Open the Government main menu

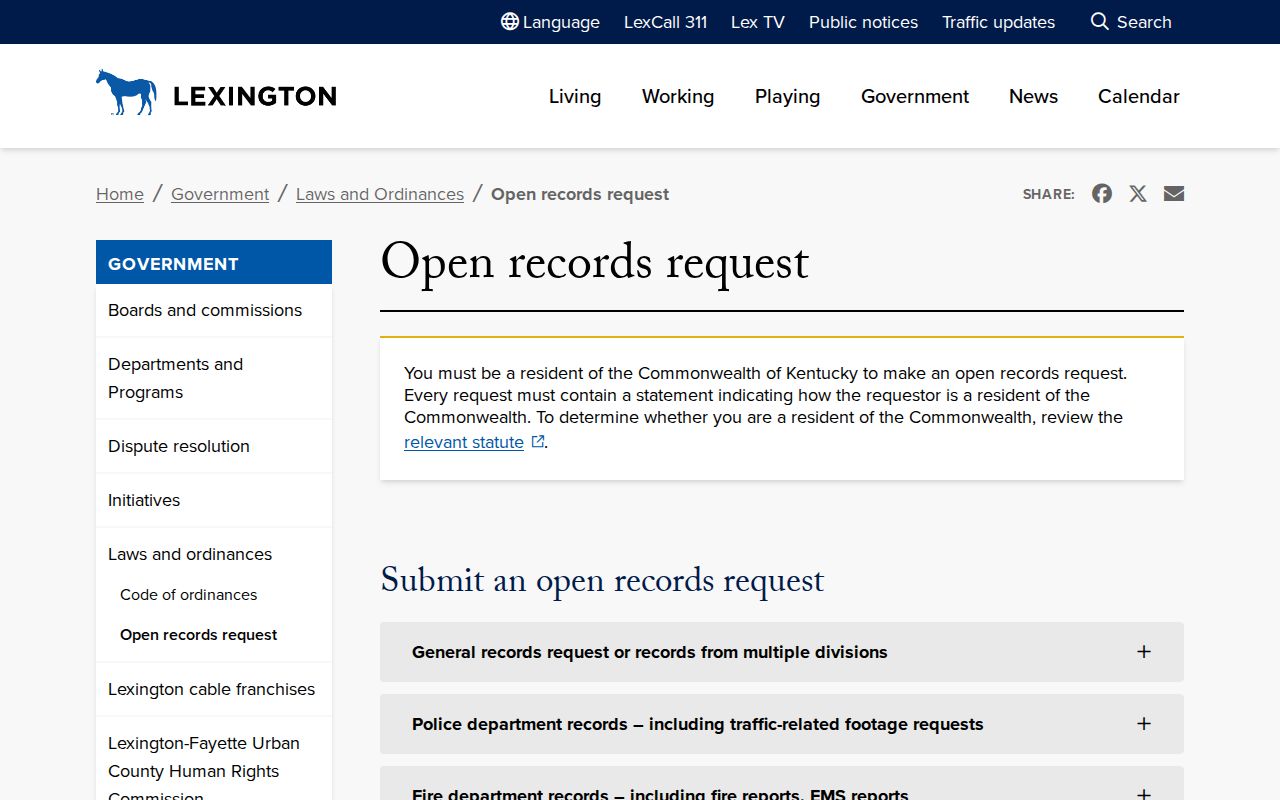(x=915, y=97)
